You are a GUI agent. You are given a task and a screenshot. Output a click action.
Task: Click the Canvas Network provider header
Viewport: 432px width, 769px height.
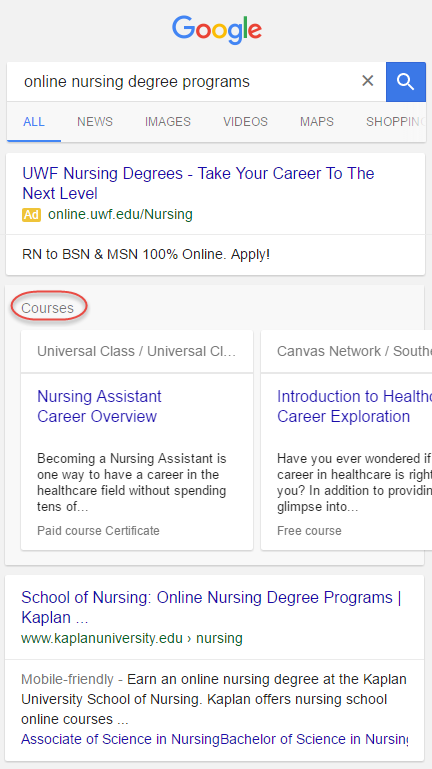tap(354, 351)
